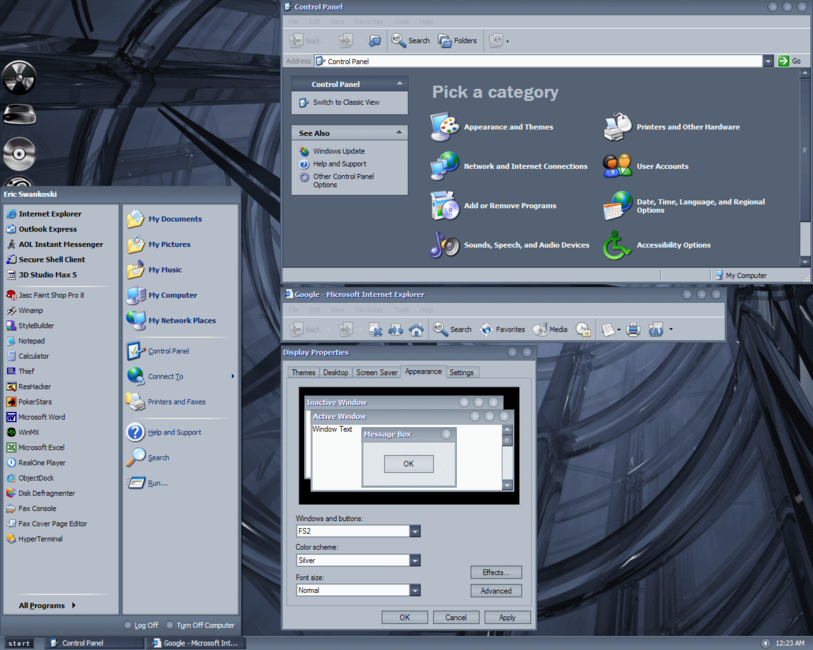The width and height of the screenshot is (813, 650).
Task: Collapse the Control Panel sidebar section
Action: 400,83
